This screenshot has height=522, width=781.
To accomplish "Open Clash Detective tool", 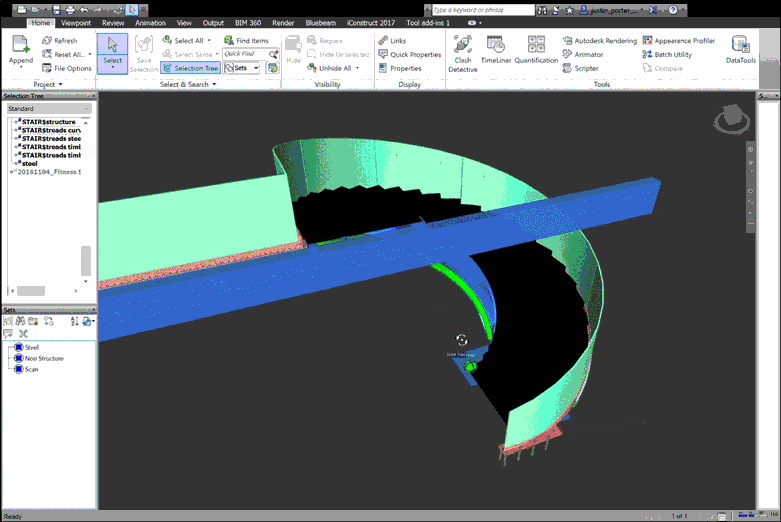I will pyautogui.click(x=462, y=53).
